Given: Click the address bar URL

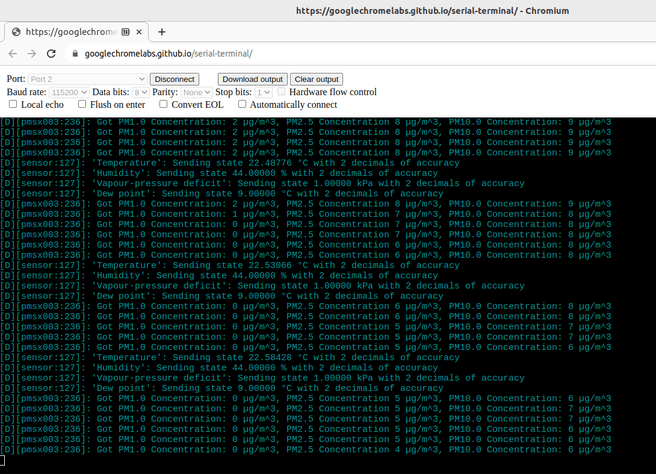Looking at the screenshot, I should (169, 54).
